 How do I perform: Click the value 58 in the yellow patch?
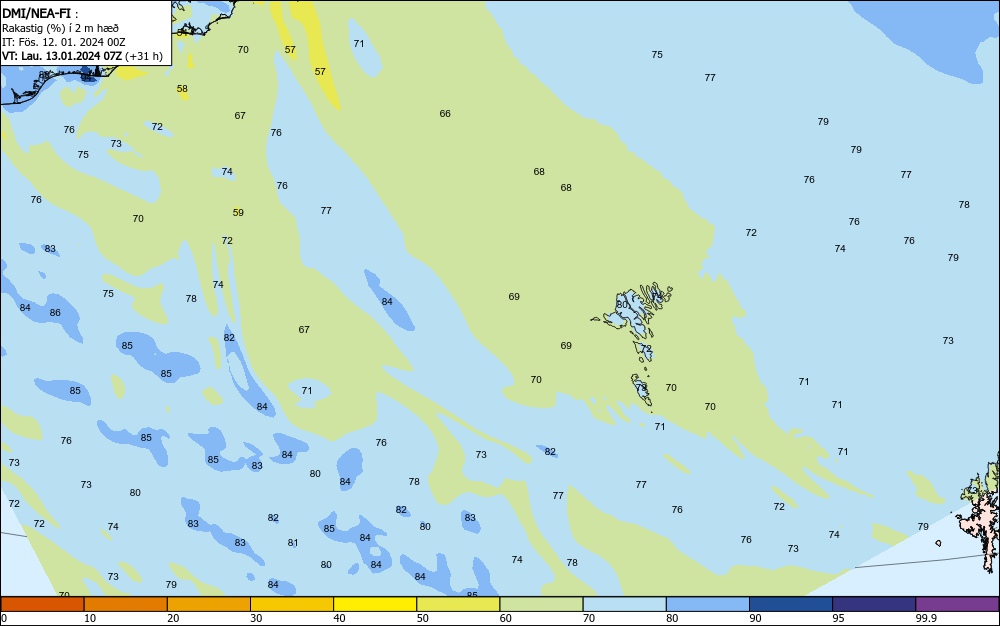pyautogui.click(x=182, y=89)
